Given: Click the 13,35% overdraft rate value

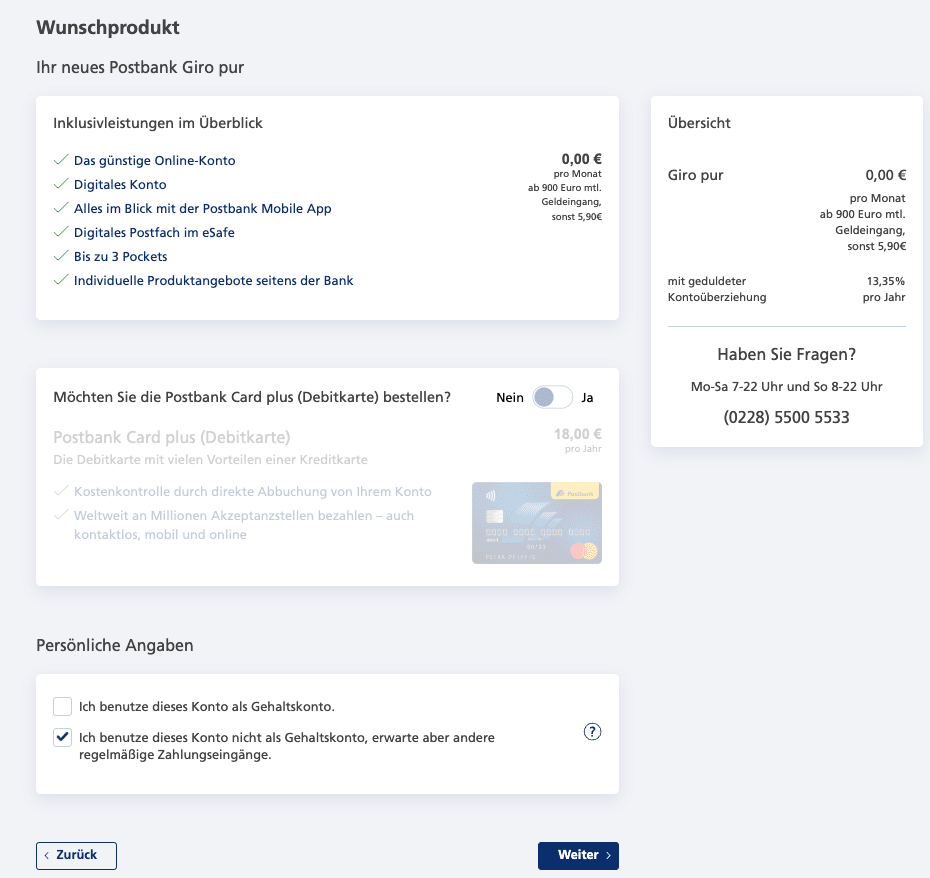Looking at the screenshot, I should (x=886, y=281).
